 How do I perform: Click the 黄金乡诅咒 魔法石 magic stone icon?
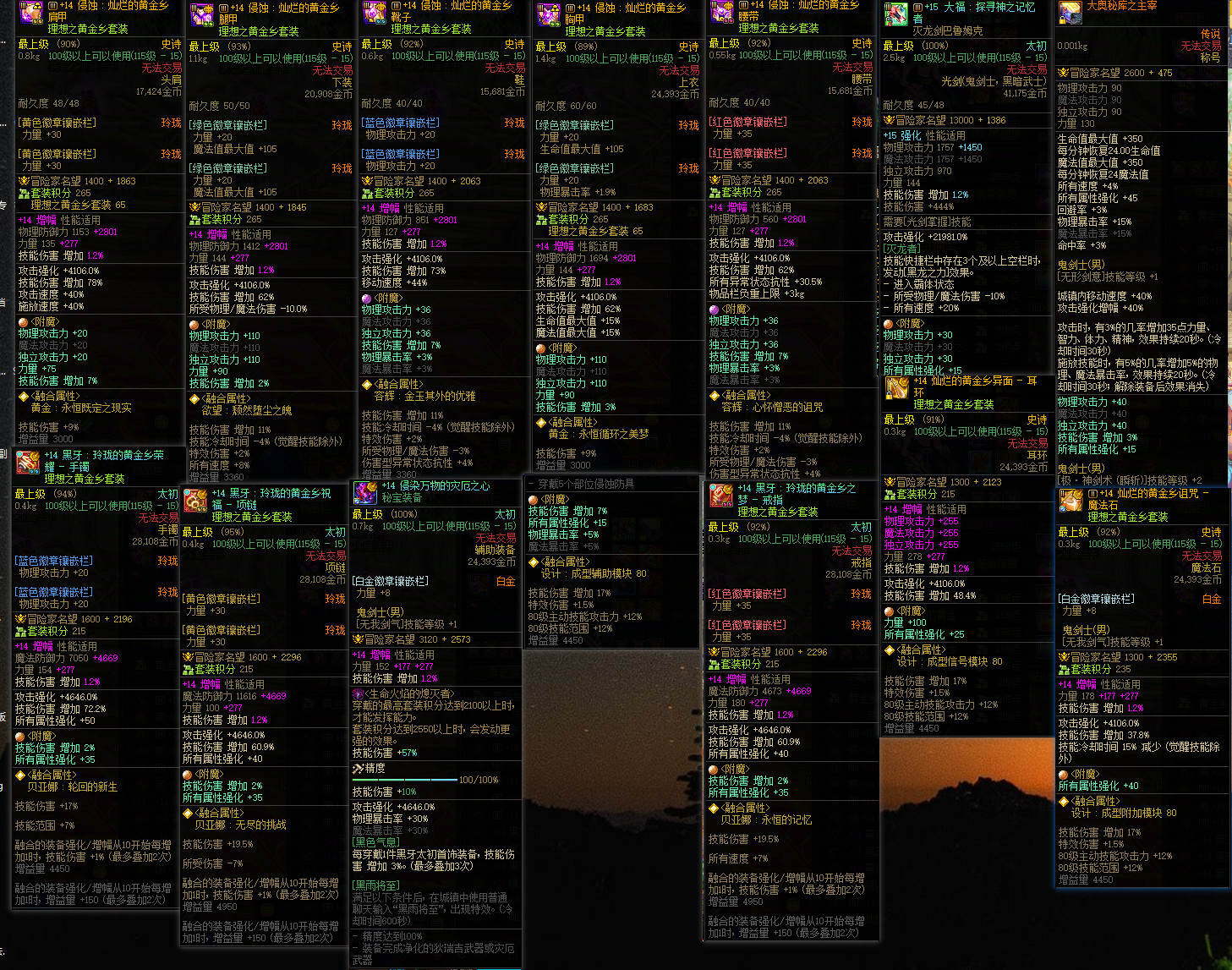[x=1071, y=501]
